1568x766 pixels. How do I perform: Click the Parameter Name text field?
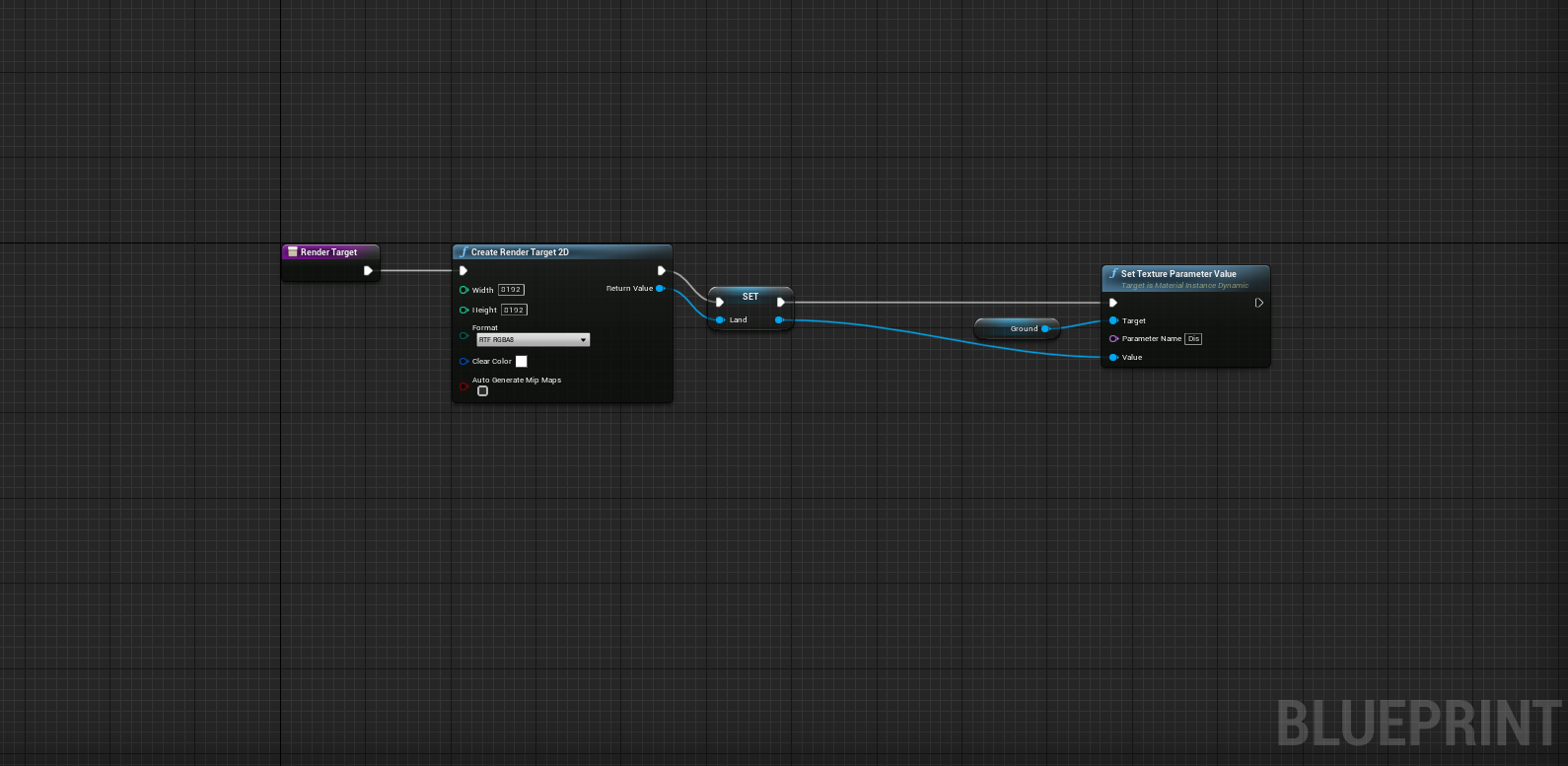coord(1193,339)
